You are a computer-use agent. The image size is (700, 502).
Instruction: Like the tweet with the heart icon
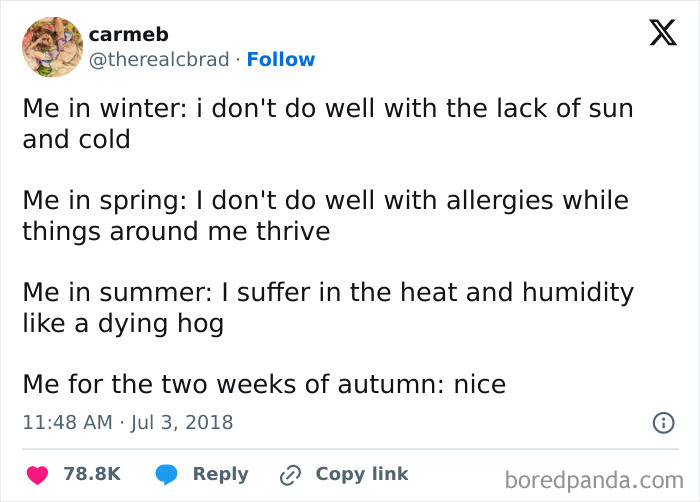[37, 474]
